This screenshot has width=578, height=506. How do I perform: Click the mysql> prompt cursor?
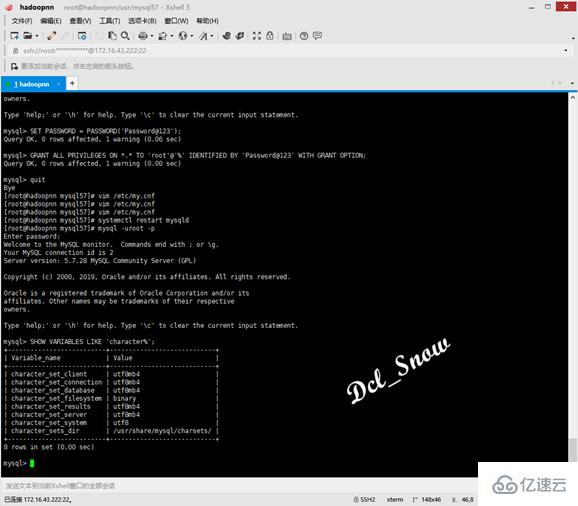(32, 463)
